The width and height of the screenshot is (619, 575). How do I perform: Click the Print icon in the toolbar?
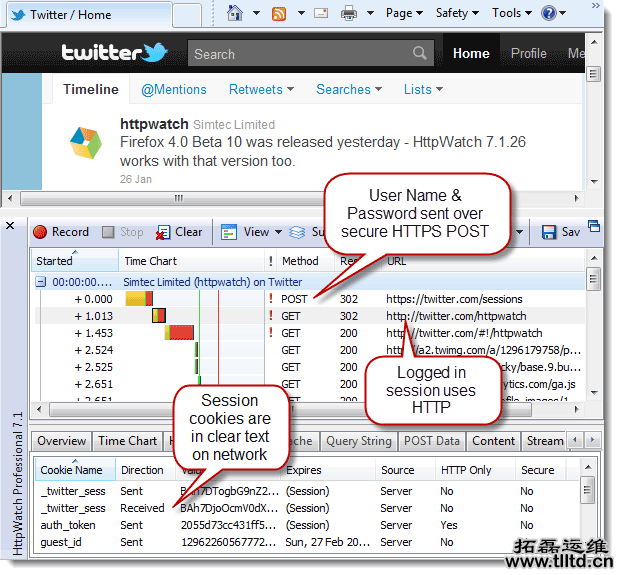(x=349, y=13)
